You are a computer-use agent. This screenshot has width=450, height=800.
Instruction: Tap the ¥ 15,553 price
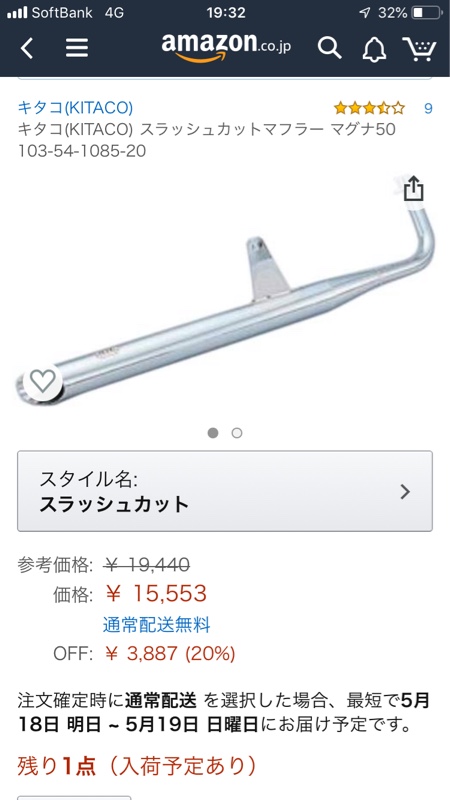click(x=156, y=593)
